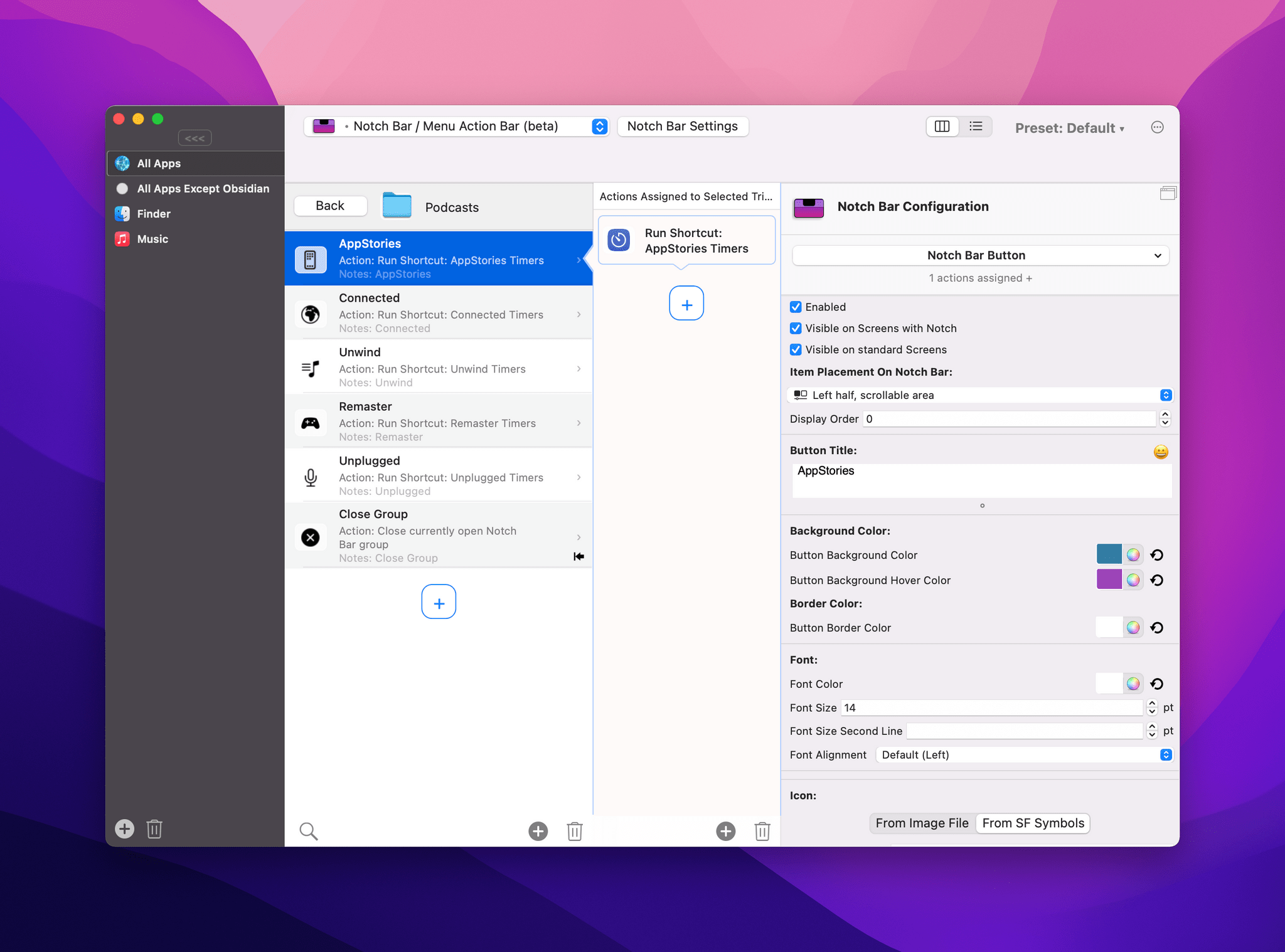
Task: Click the Button Background Color swatch
Action: coord(1109,554)
